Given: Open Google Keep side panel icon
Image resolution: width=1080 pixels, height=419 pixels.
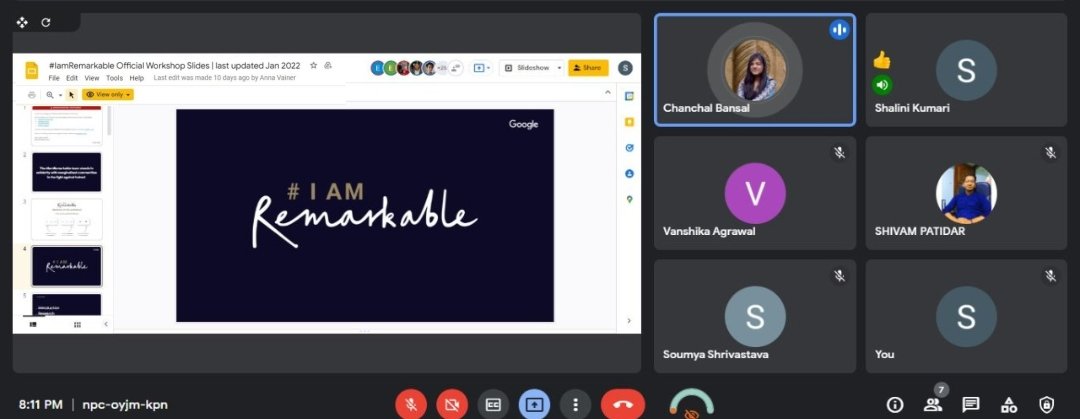Looking at the screenshot, I should coord(629,122).
